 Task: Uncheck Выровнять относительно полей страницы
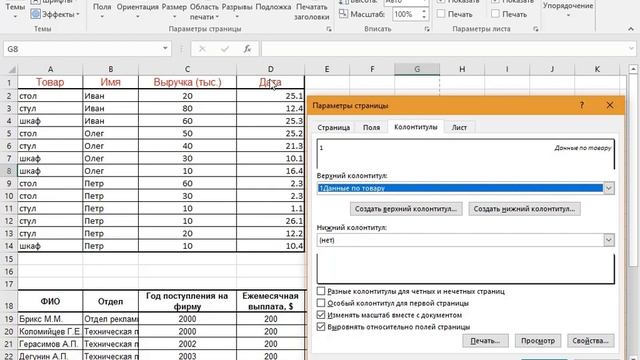pos(321,327)
